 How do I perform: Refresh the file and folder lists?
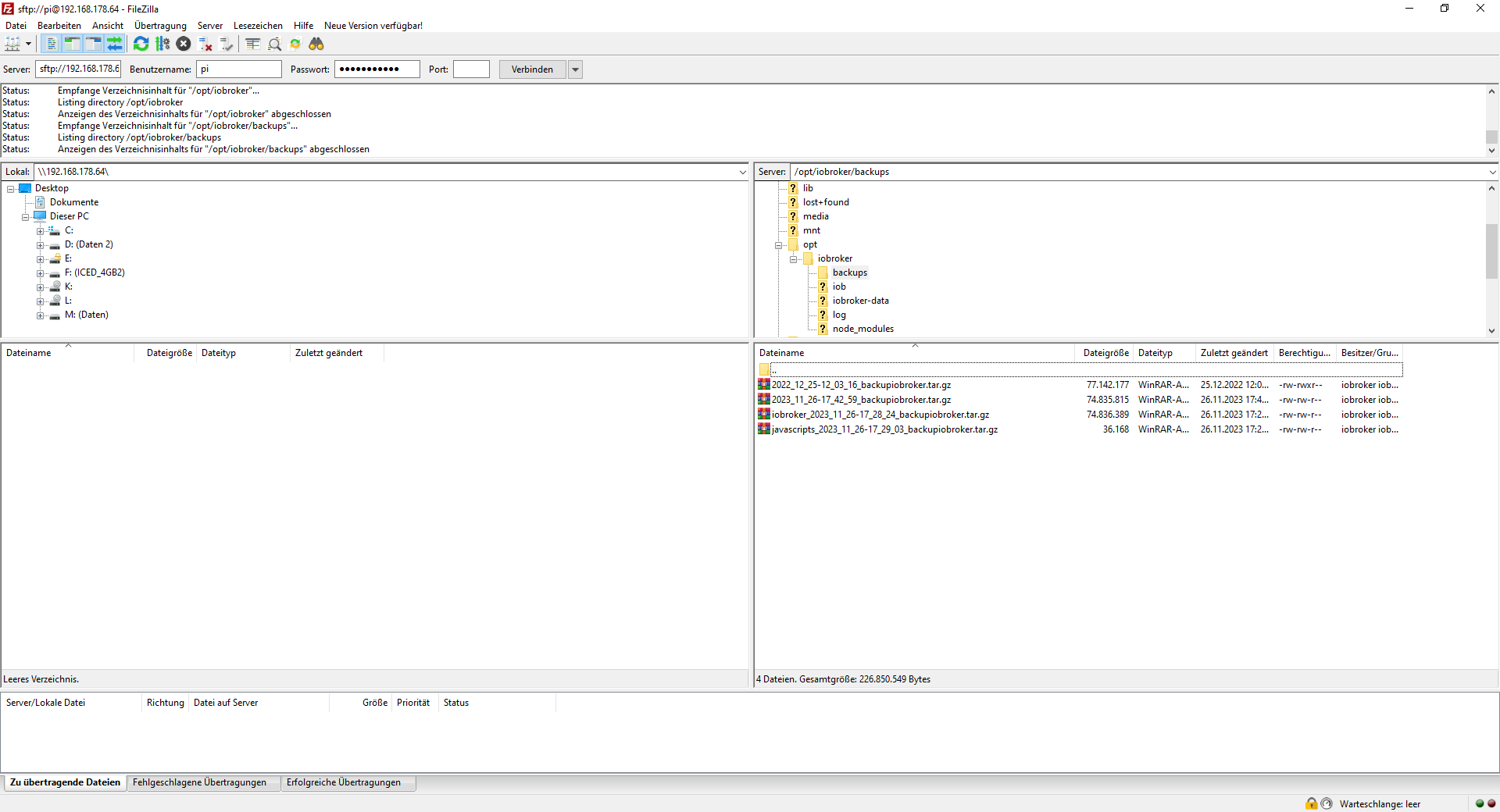point(141,45)
